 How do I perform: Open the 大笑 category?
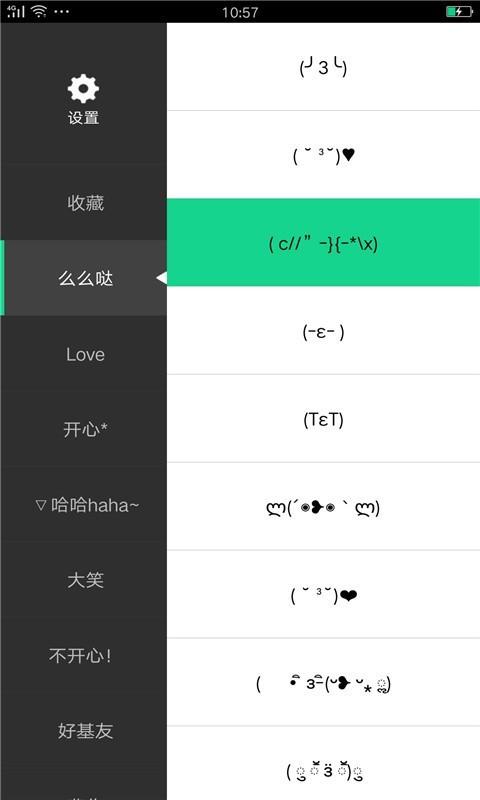pos(84,580)
